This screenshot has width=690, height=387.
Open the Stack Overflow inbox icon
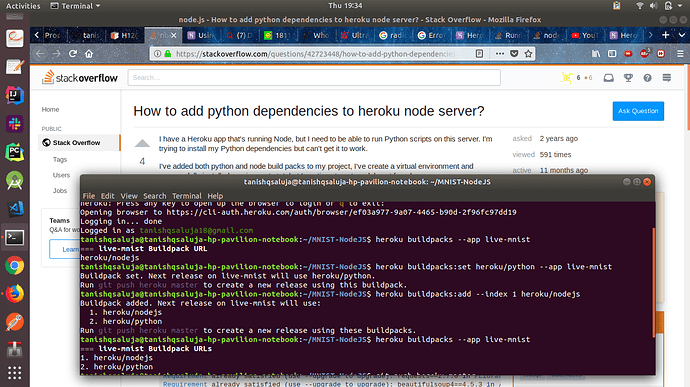[x=609, y=78]
